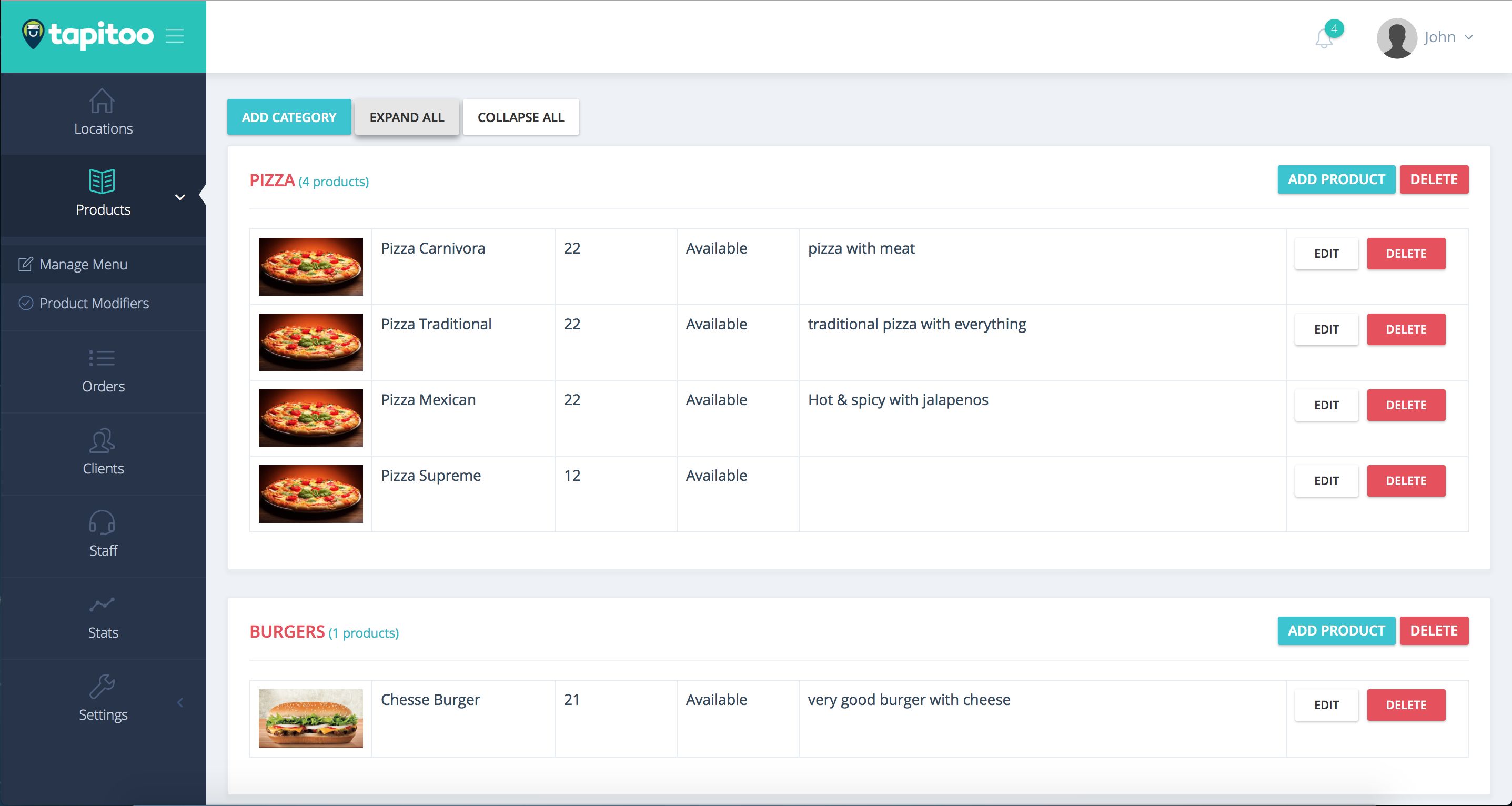This screenshot has height=806, width=1512.
Task: Click the Add Category button
Action: click(x=289, y=117)
